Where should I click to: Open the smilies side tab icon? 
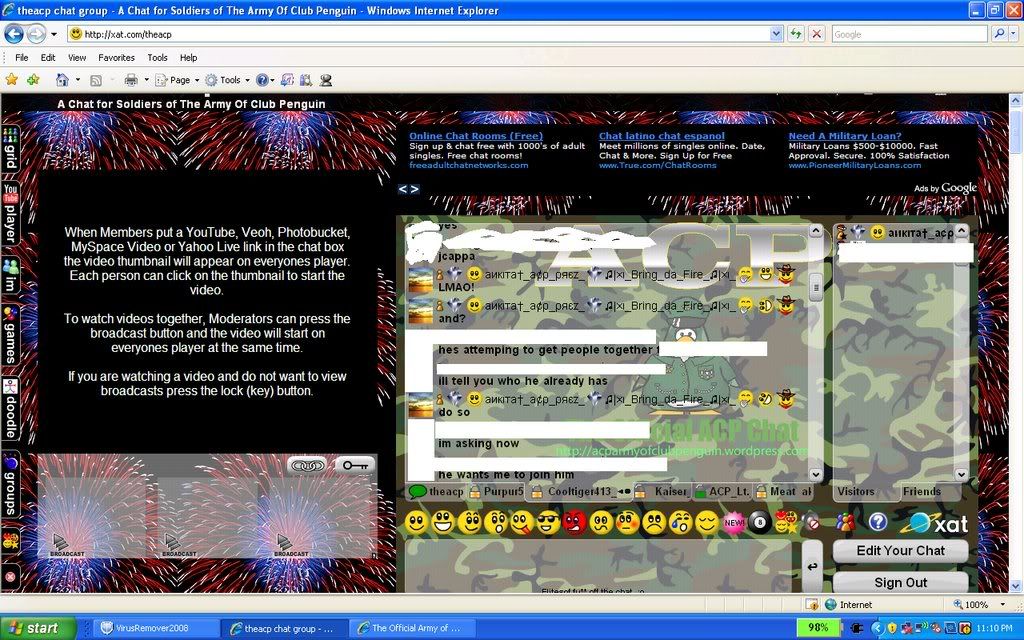point(10,541)
